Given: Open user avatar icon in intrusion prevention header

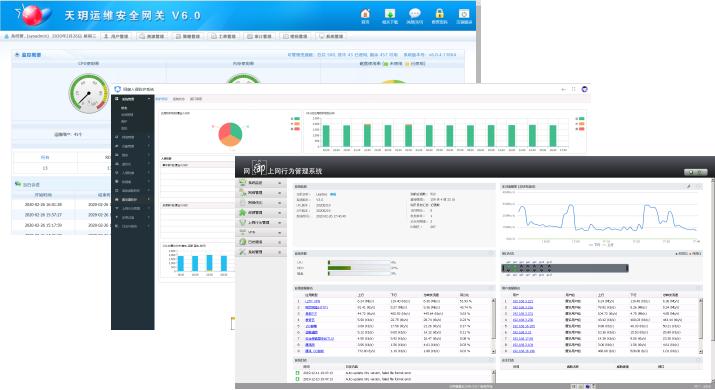Looking at the screenshot, I should (x=585, y=89).
